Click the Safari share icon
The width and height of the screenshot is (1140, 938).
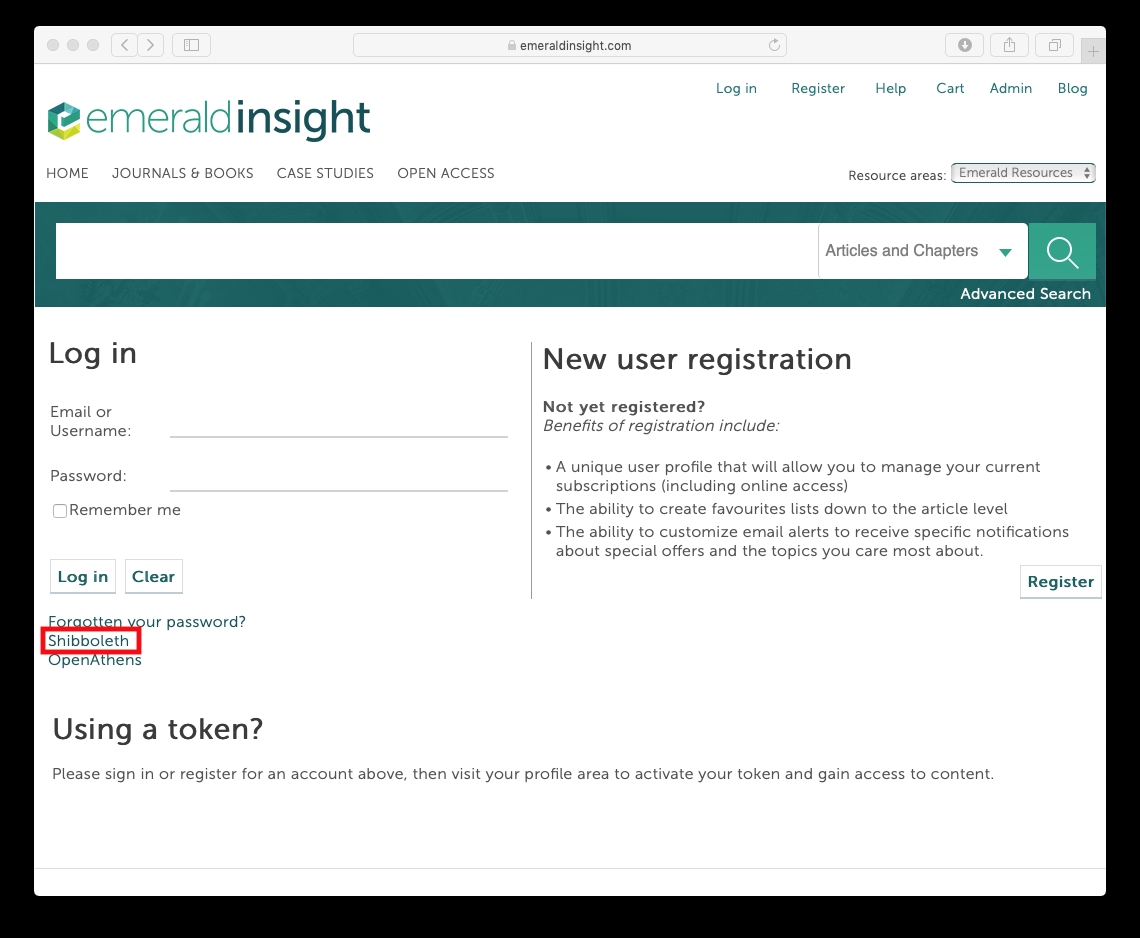tap(1009, 45)
